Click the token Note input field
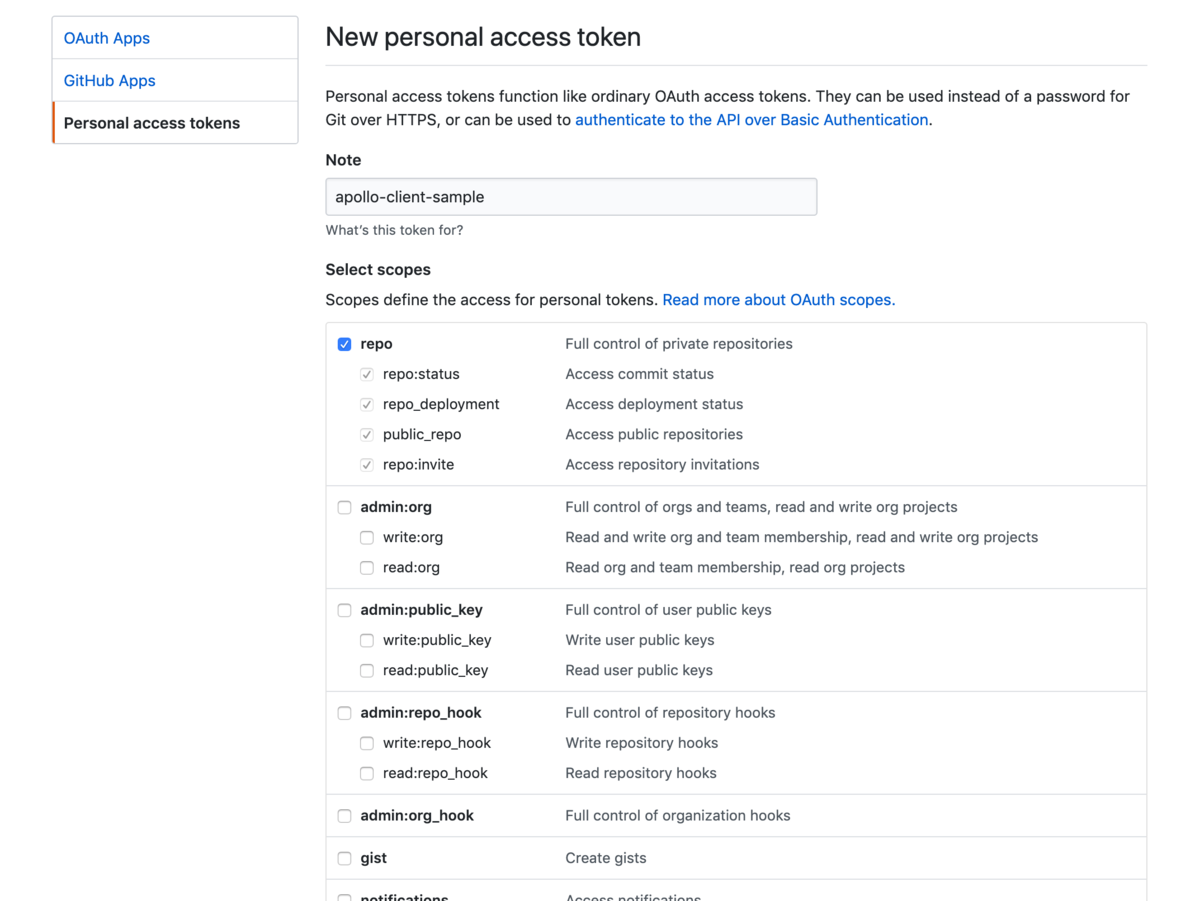 coord(571,197)
